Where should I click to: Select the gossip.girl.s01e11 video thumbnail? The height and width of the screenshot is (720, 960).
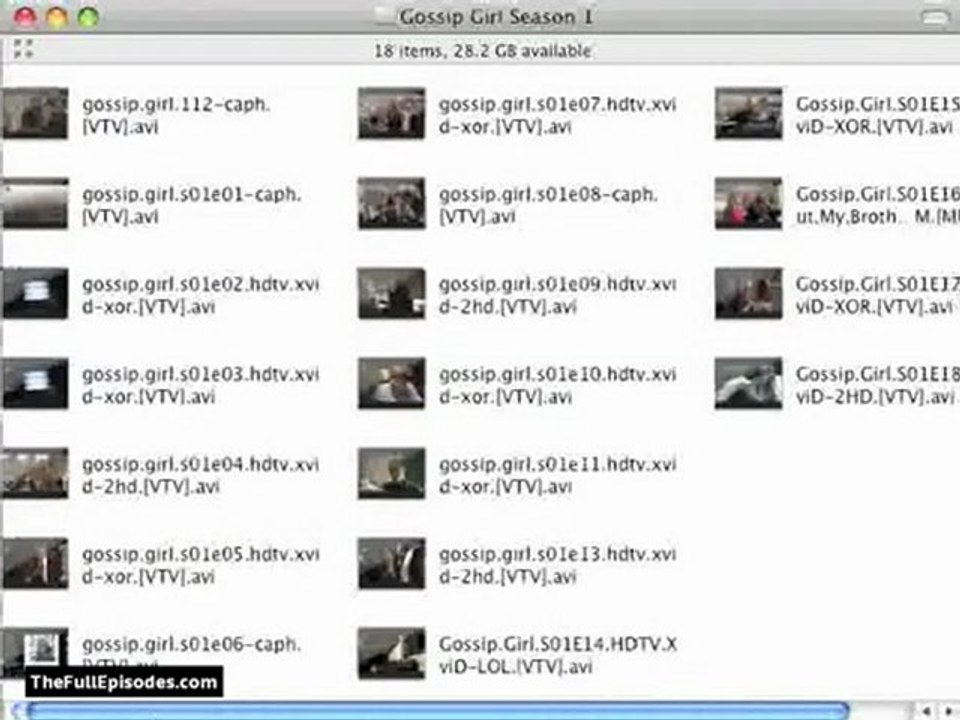click(391, 473)
